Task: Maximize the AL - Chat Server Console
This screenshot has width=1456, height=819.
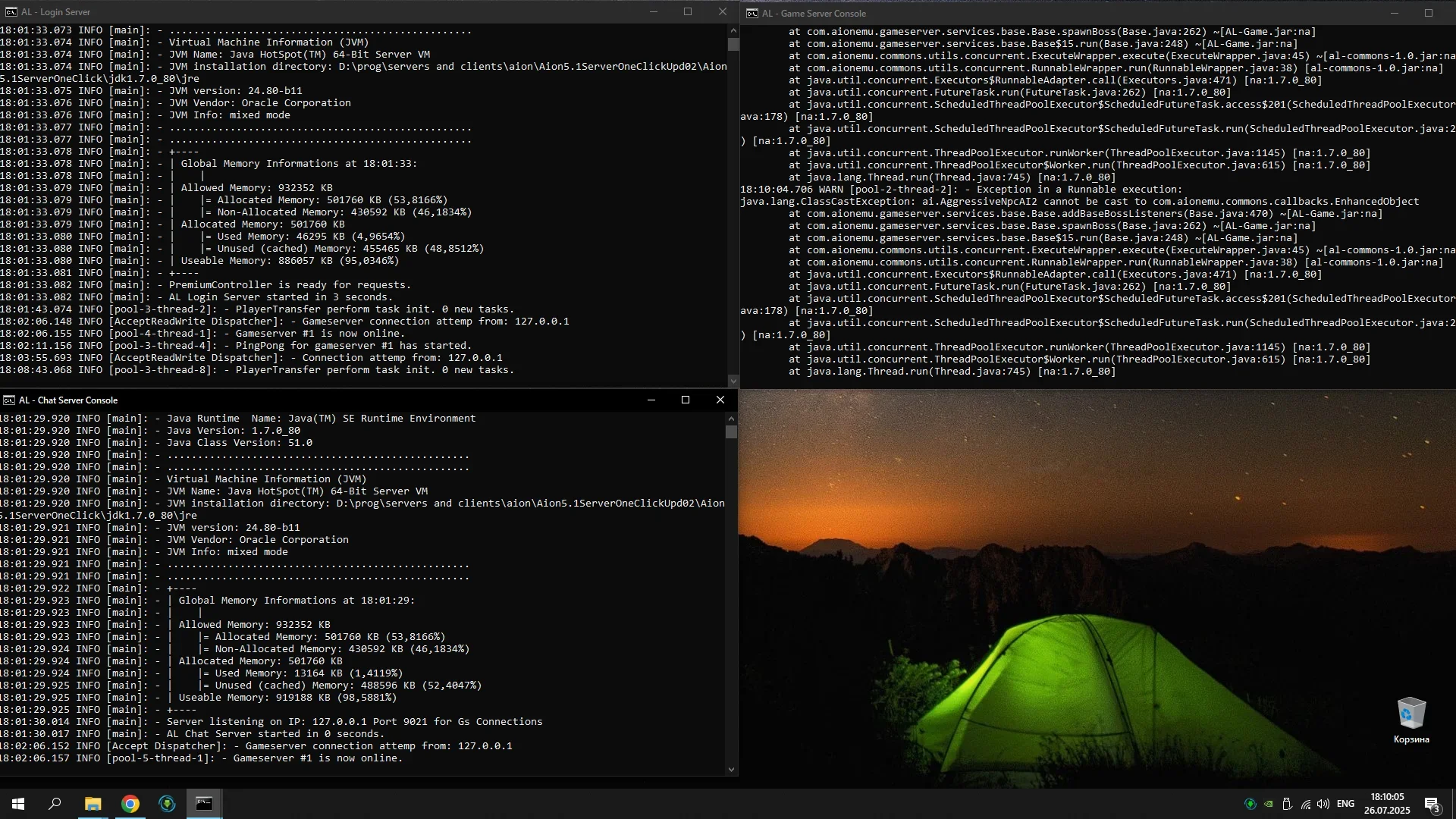Action: click(686, 400)
